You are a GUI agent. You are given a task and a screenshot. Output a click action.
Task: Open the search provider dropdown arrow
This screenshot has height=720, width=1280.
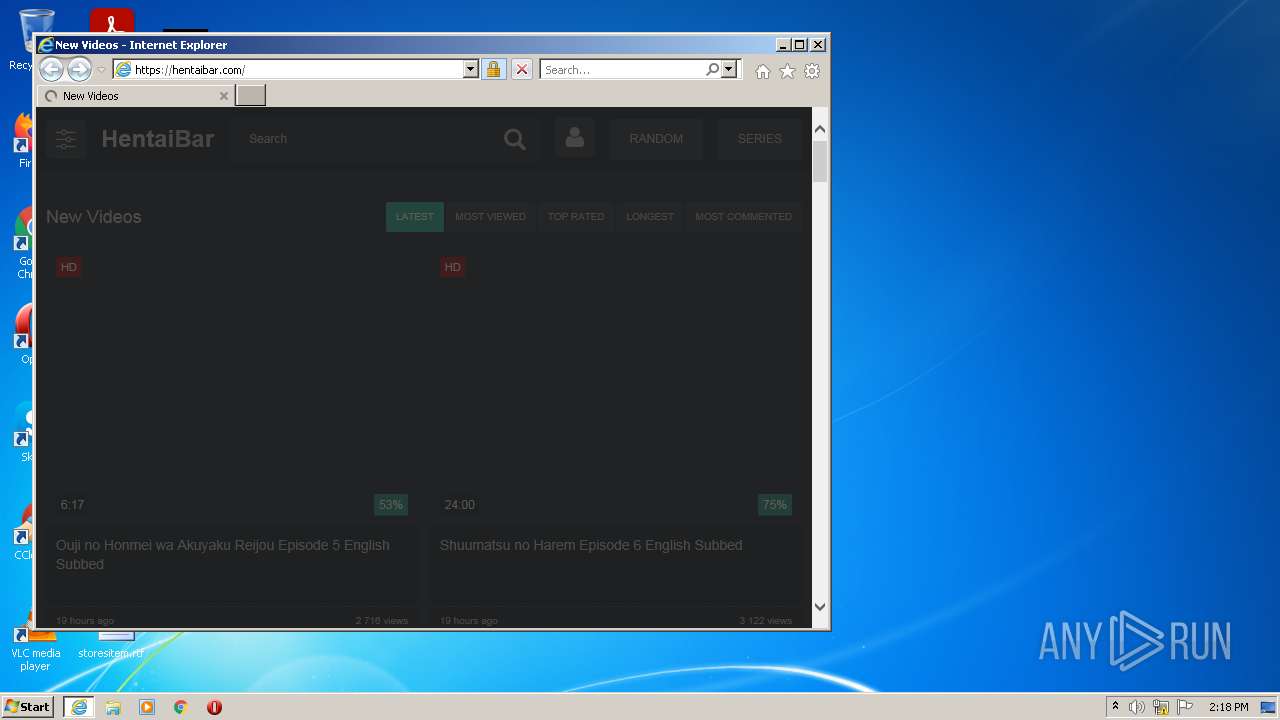point(729,70)
